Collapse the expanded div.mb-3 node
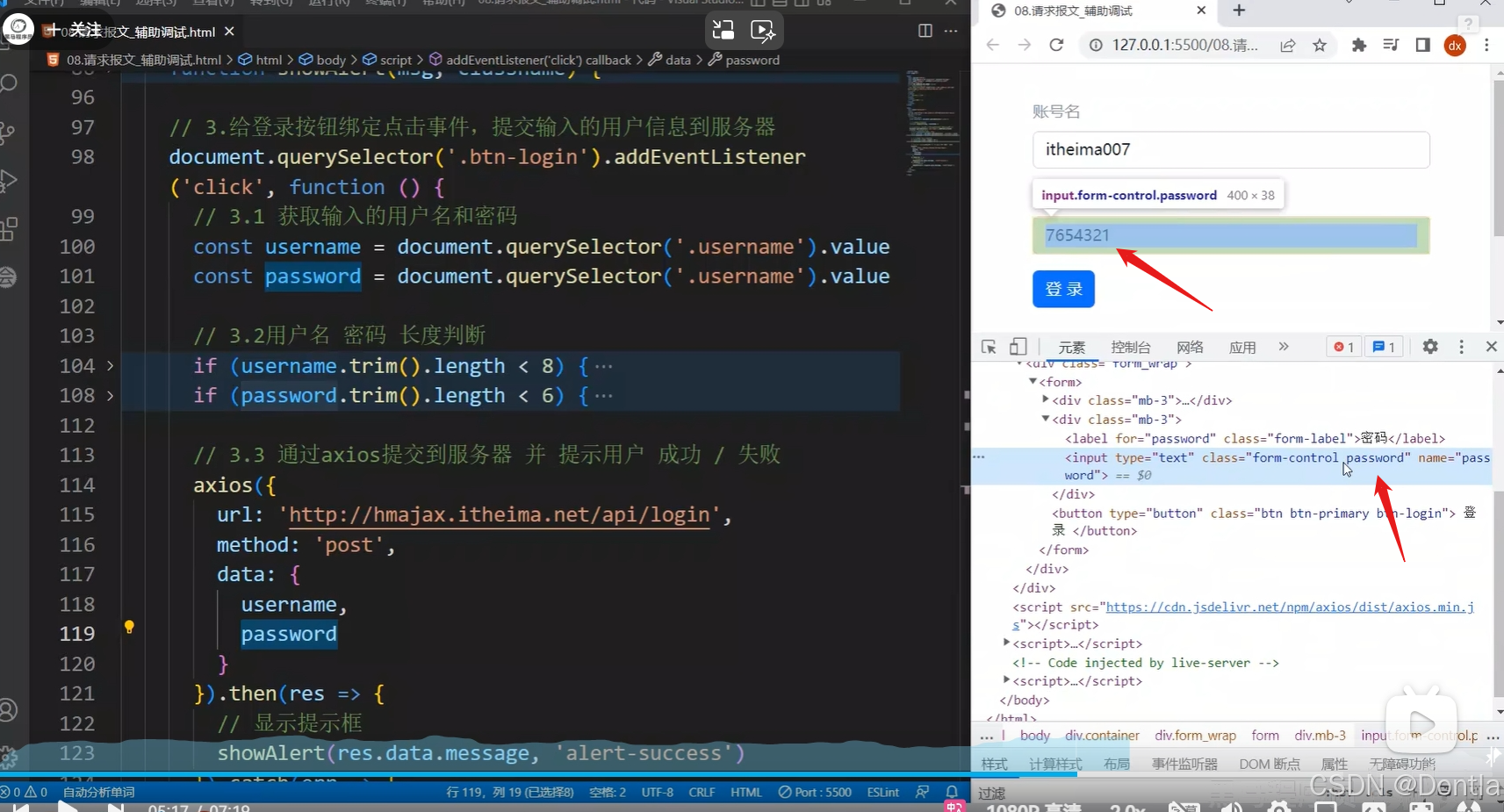The width and height of the screenshot is (1504, 812). [1046, 419]
